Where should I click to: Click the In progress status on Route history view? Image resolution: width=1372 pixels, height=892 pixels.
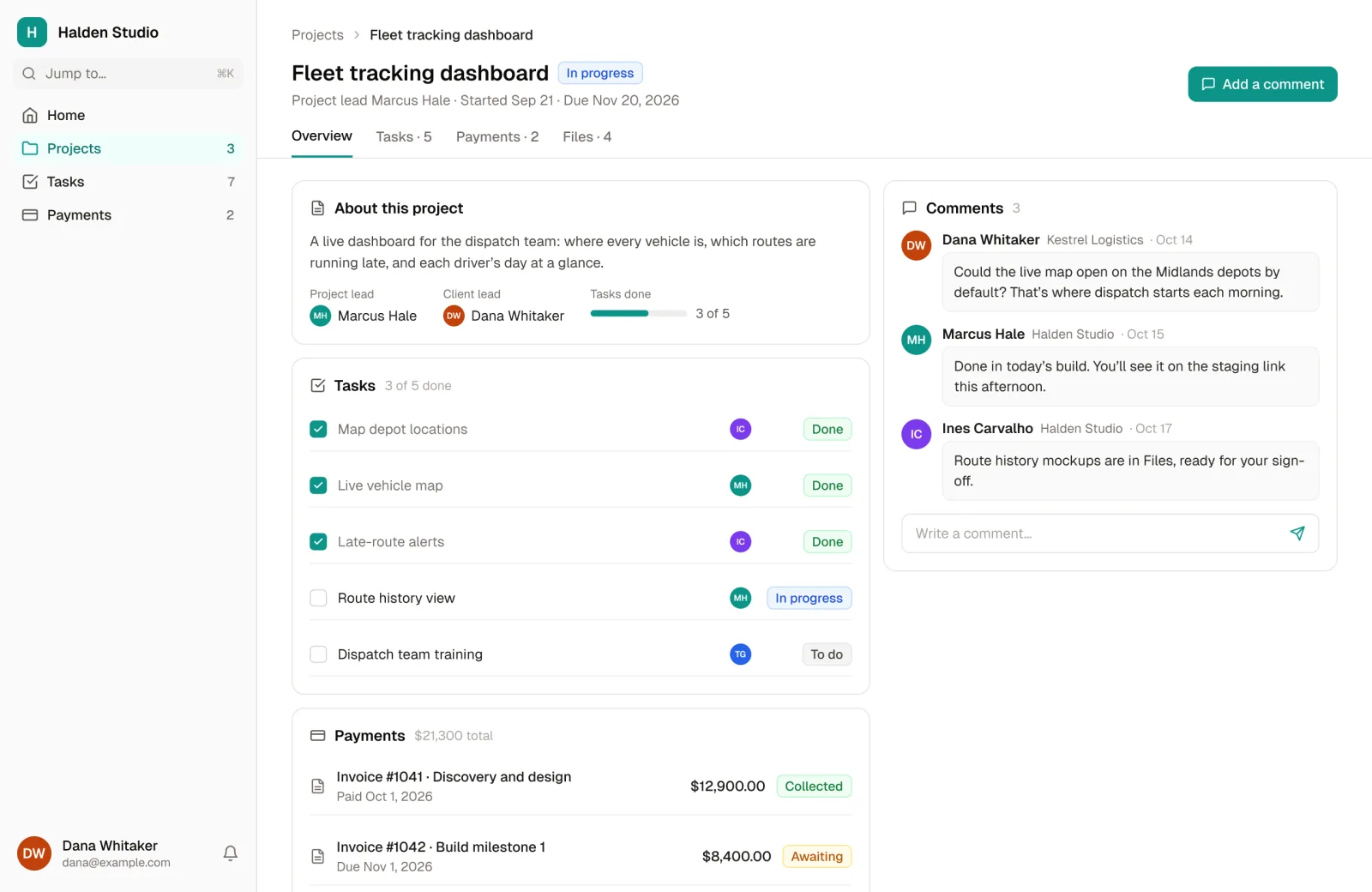point(809,599)
